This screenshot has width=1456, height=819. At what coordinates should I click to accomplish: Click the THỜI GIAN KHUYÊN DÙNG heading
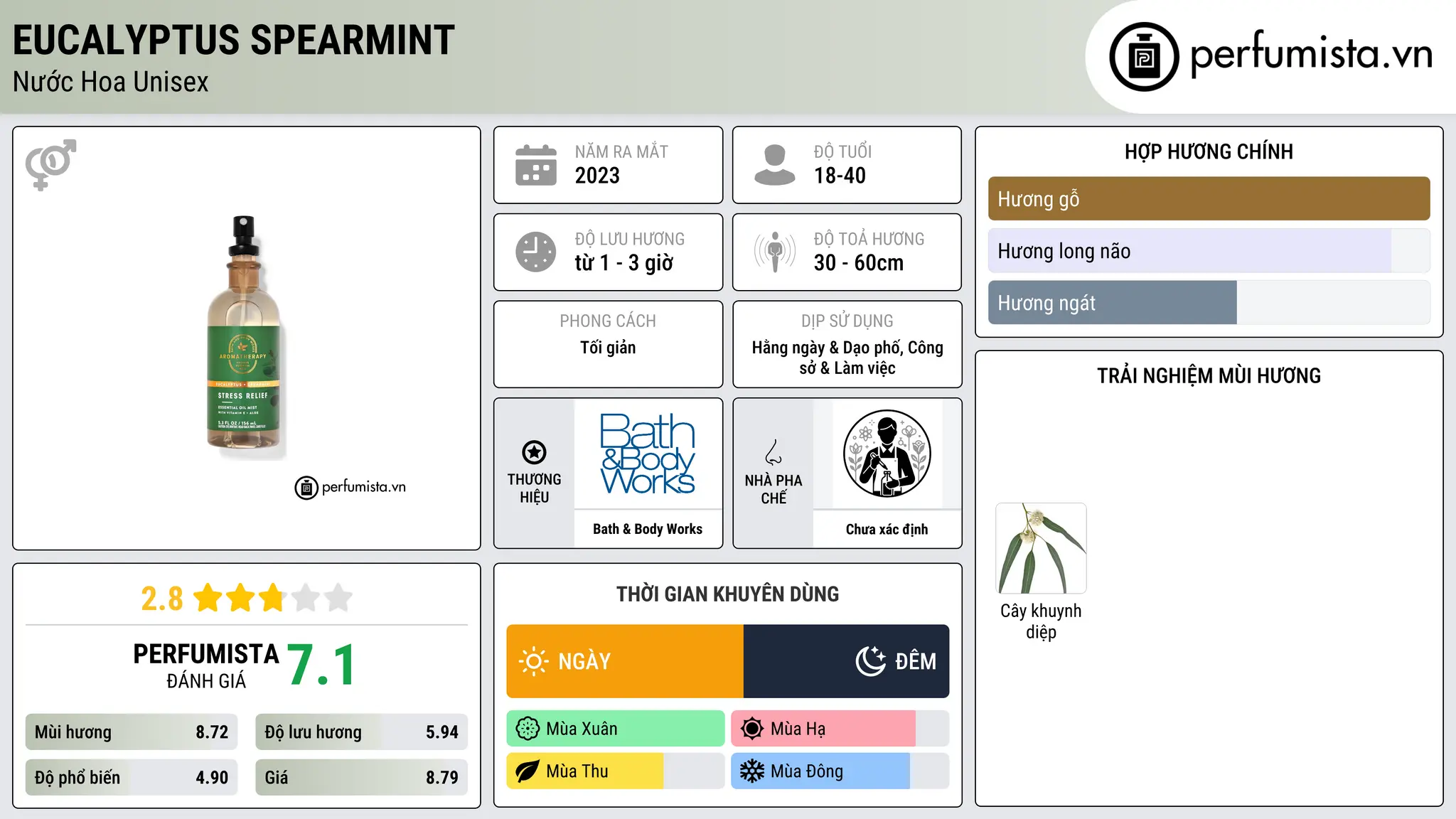[727, 594]
